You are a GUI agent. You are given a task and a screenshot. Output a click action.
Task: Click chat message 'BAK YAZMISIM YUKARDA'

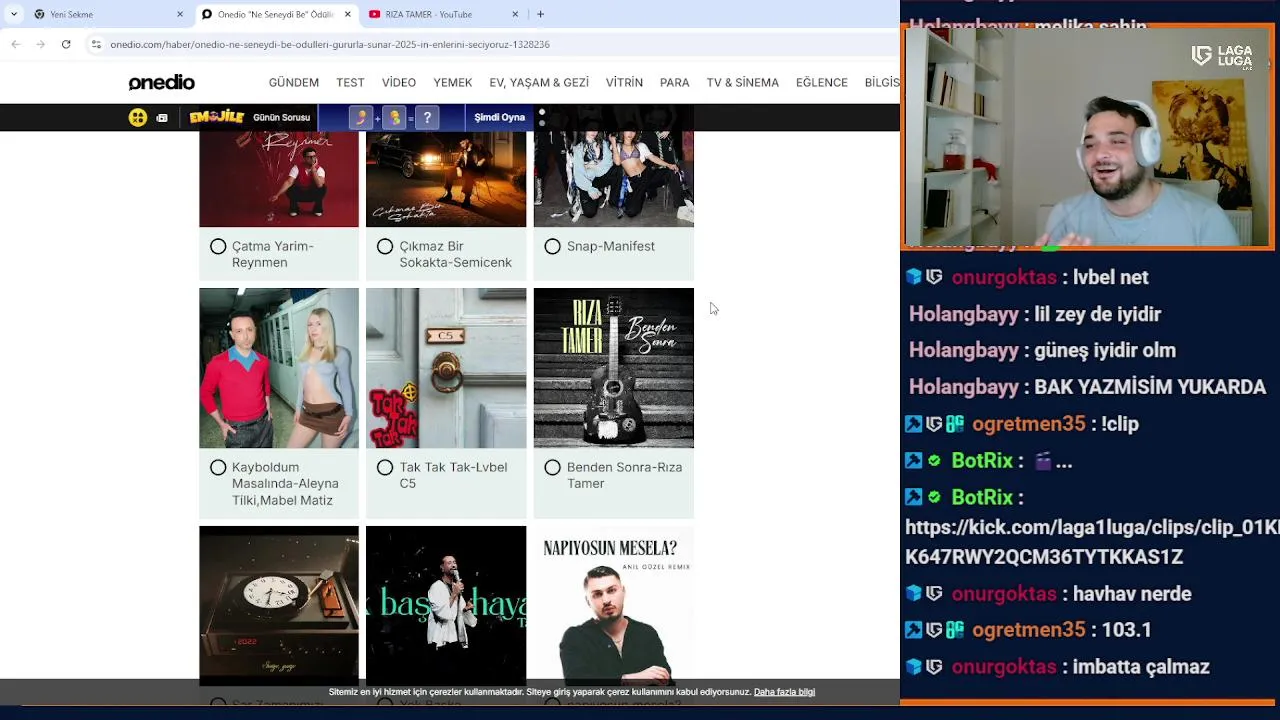tap(1150, 387)
